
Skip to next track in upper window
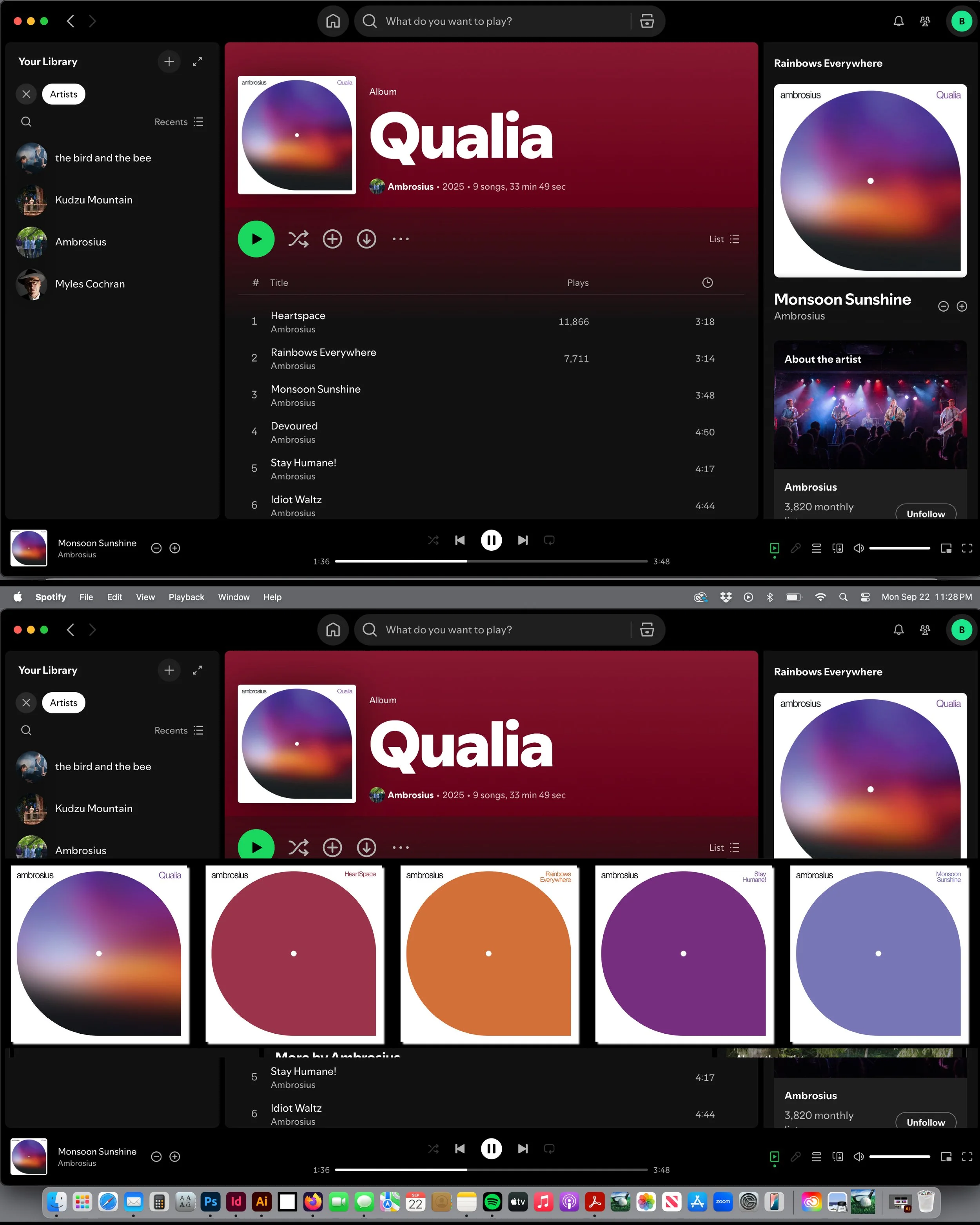523,540
